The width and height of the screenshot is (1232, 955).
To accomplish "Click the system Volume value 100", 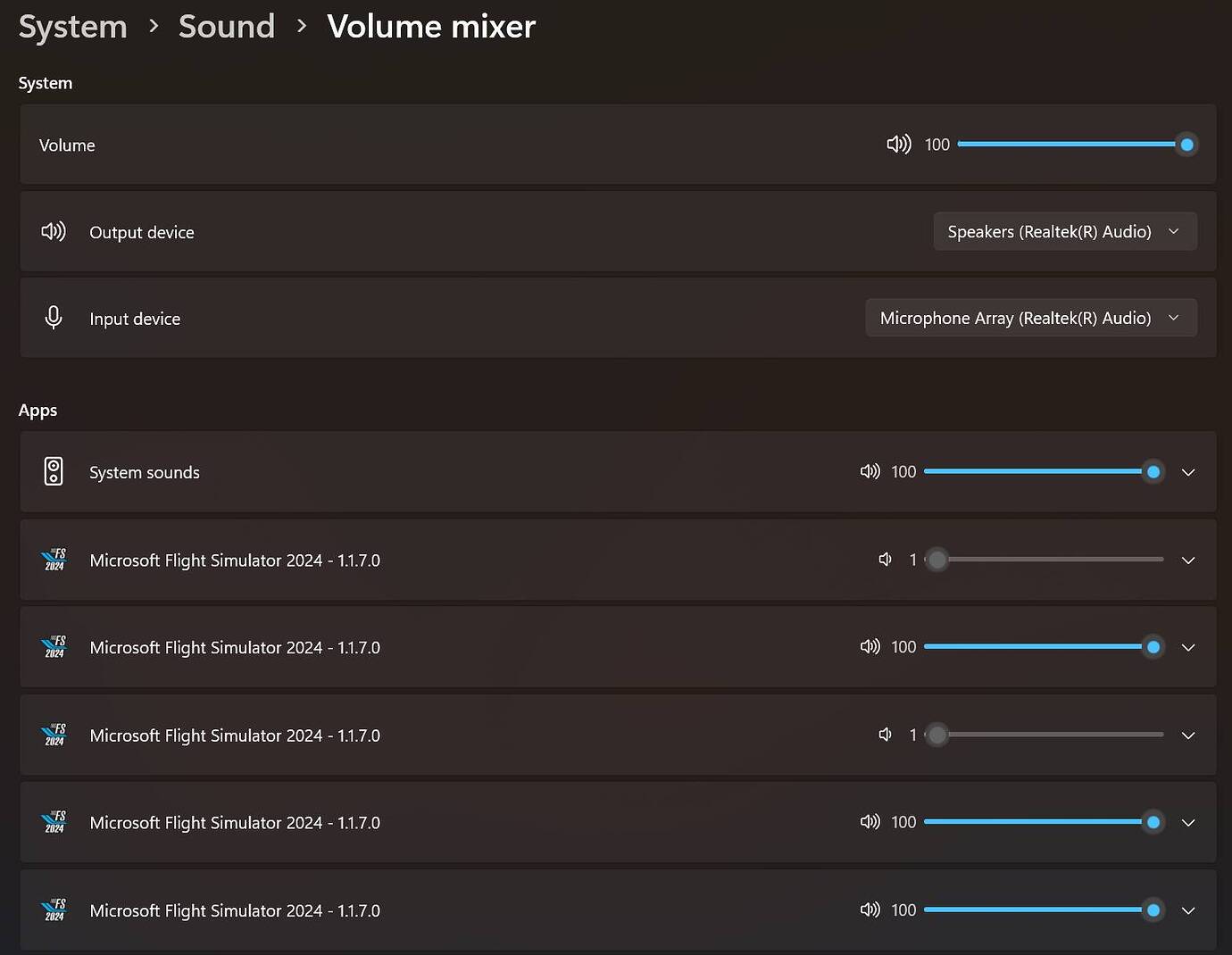I will tap(937, 145).
